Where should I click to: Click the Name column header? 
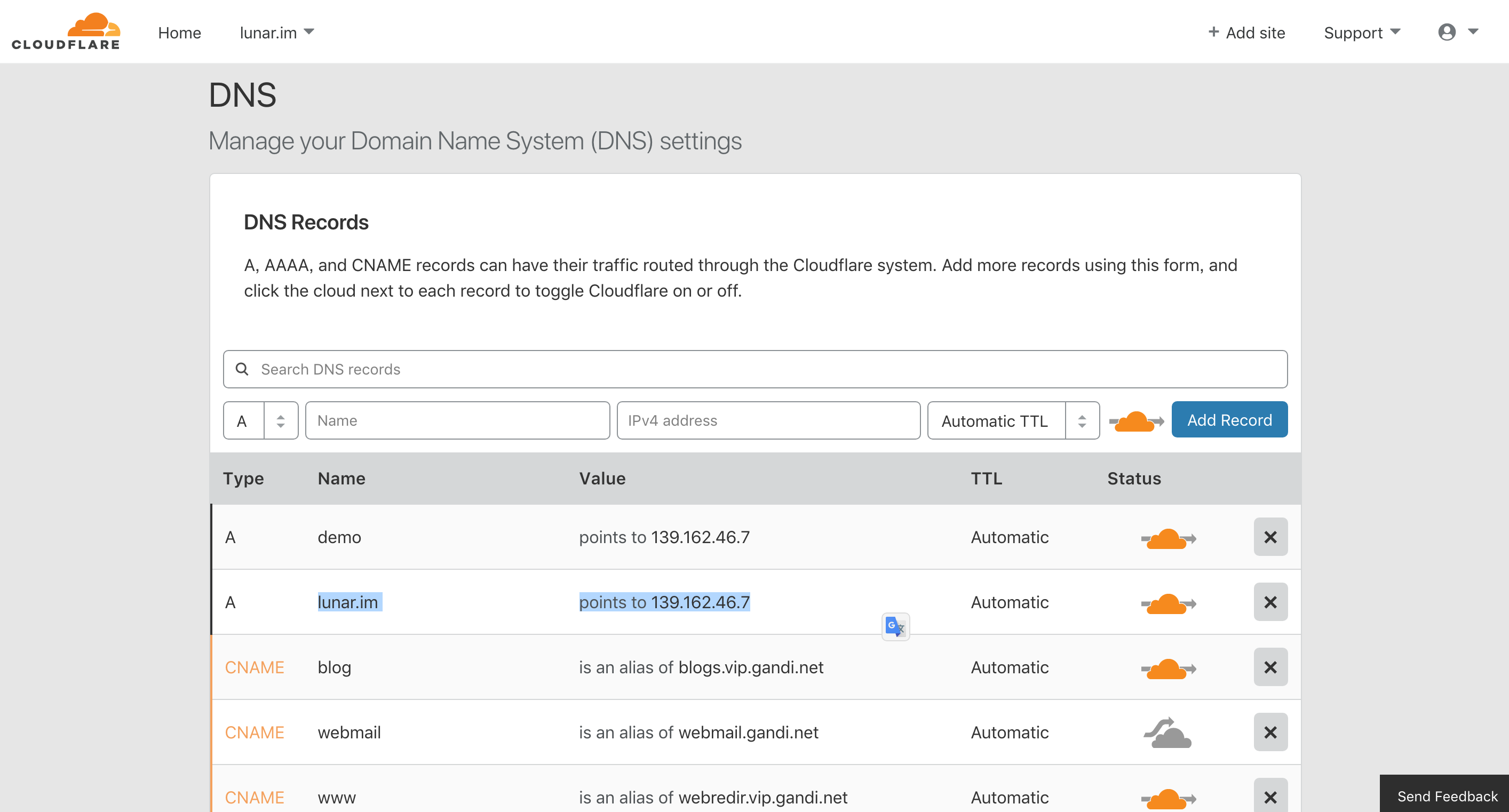click(x=341, y=479)
